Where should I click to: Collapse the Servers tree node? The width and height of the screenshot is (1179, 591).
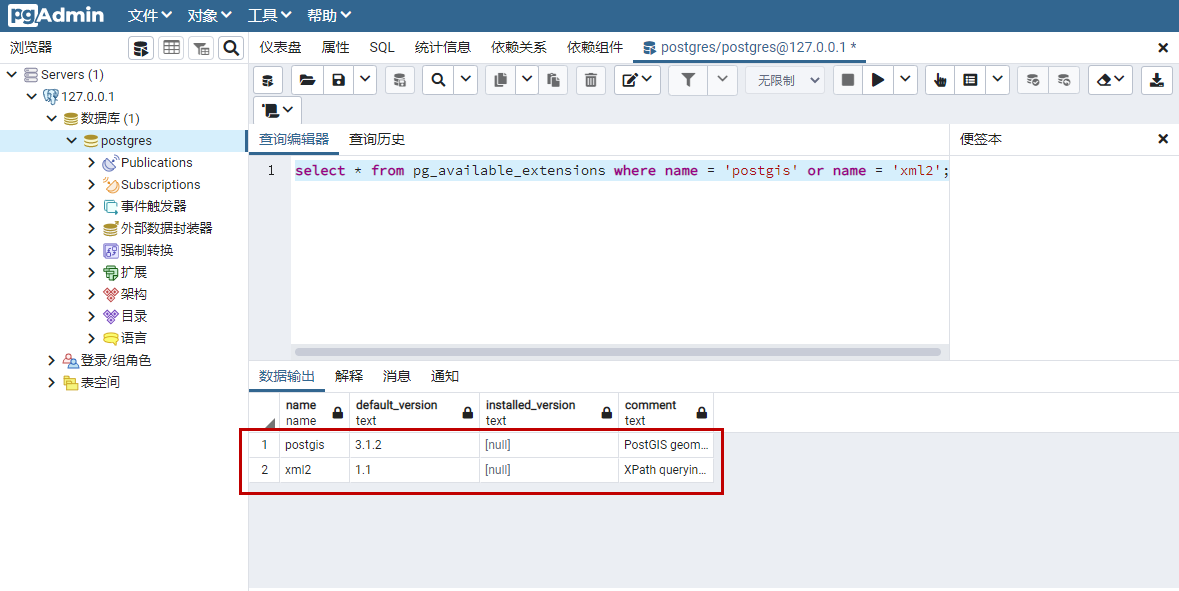pos(12,75)
